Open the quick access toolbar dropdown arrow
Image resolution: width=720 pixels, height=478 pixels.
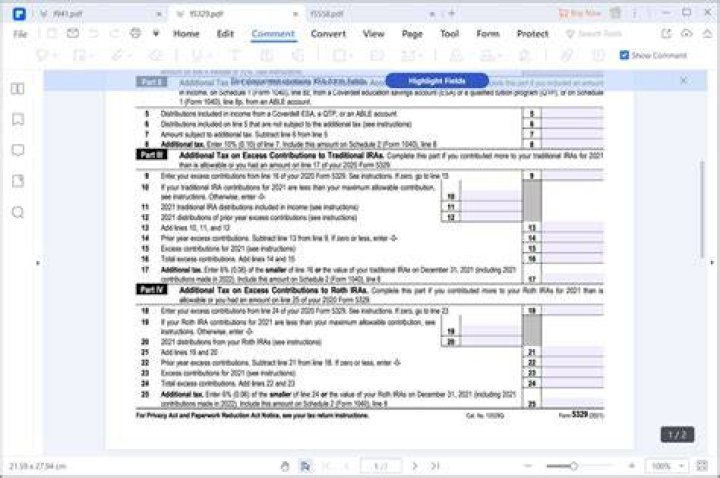click(156, 34)
